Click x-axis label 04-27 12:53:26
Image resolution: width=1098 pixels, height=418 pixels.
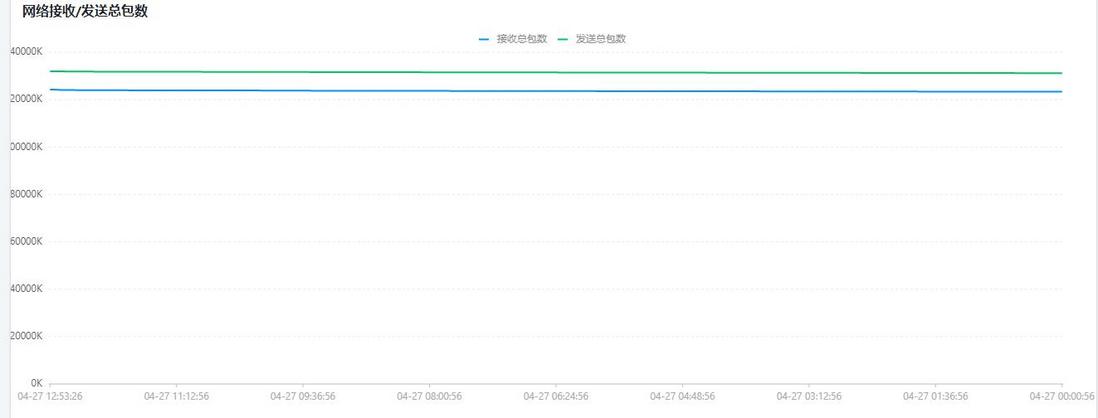50,396
